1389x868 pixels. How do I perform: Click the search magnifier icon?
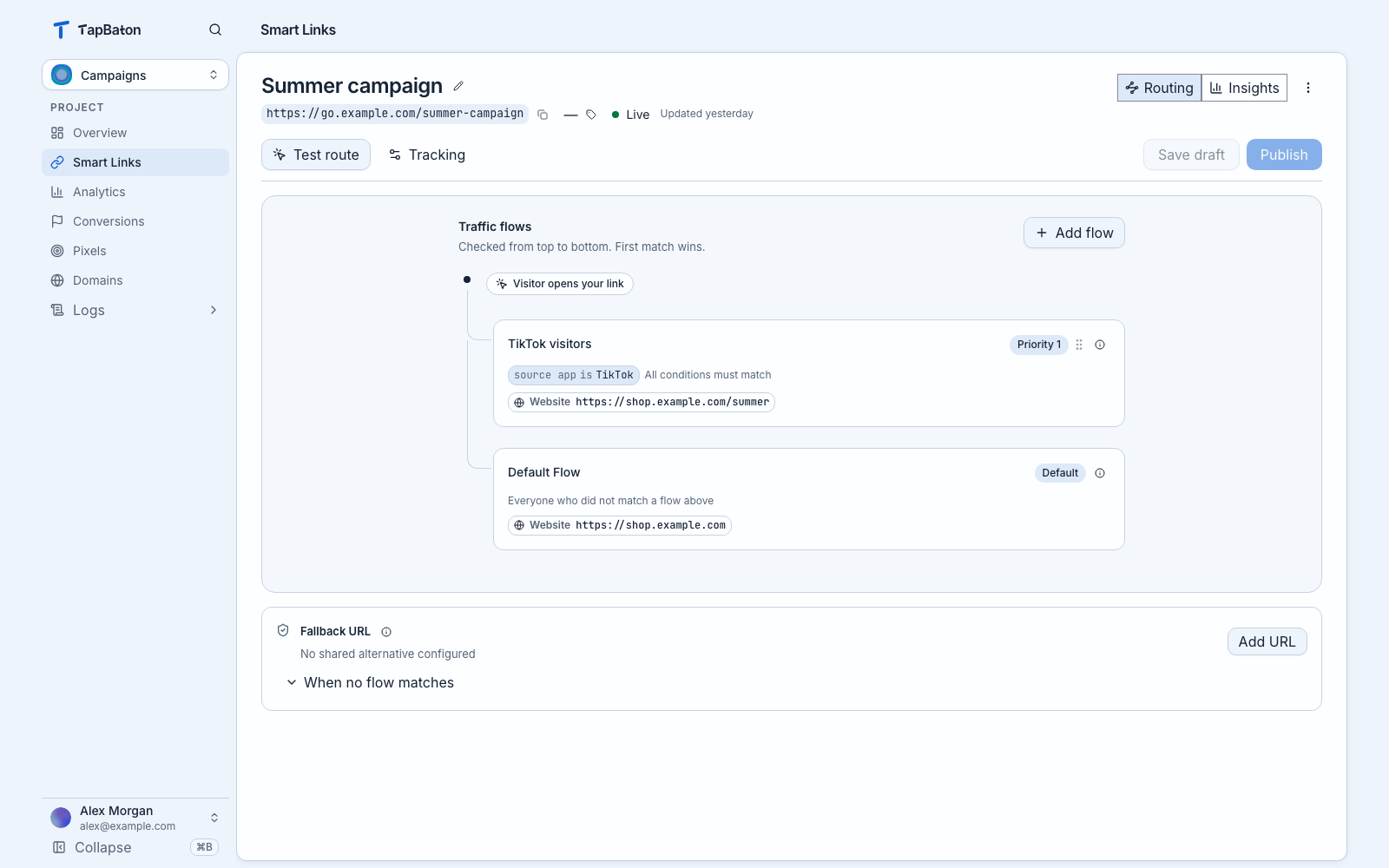click(x=215, y=30)
